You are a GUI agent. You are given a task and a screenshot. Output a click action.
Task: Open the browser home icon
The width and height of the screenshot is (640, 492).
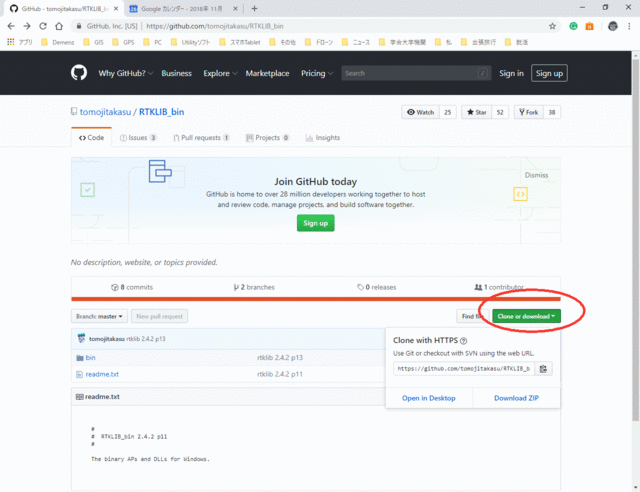(59, 26)
